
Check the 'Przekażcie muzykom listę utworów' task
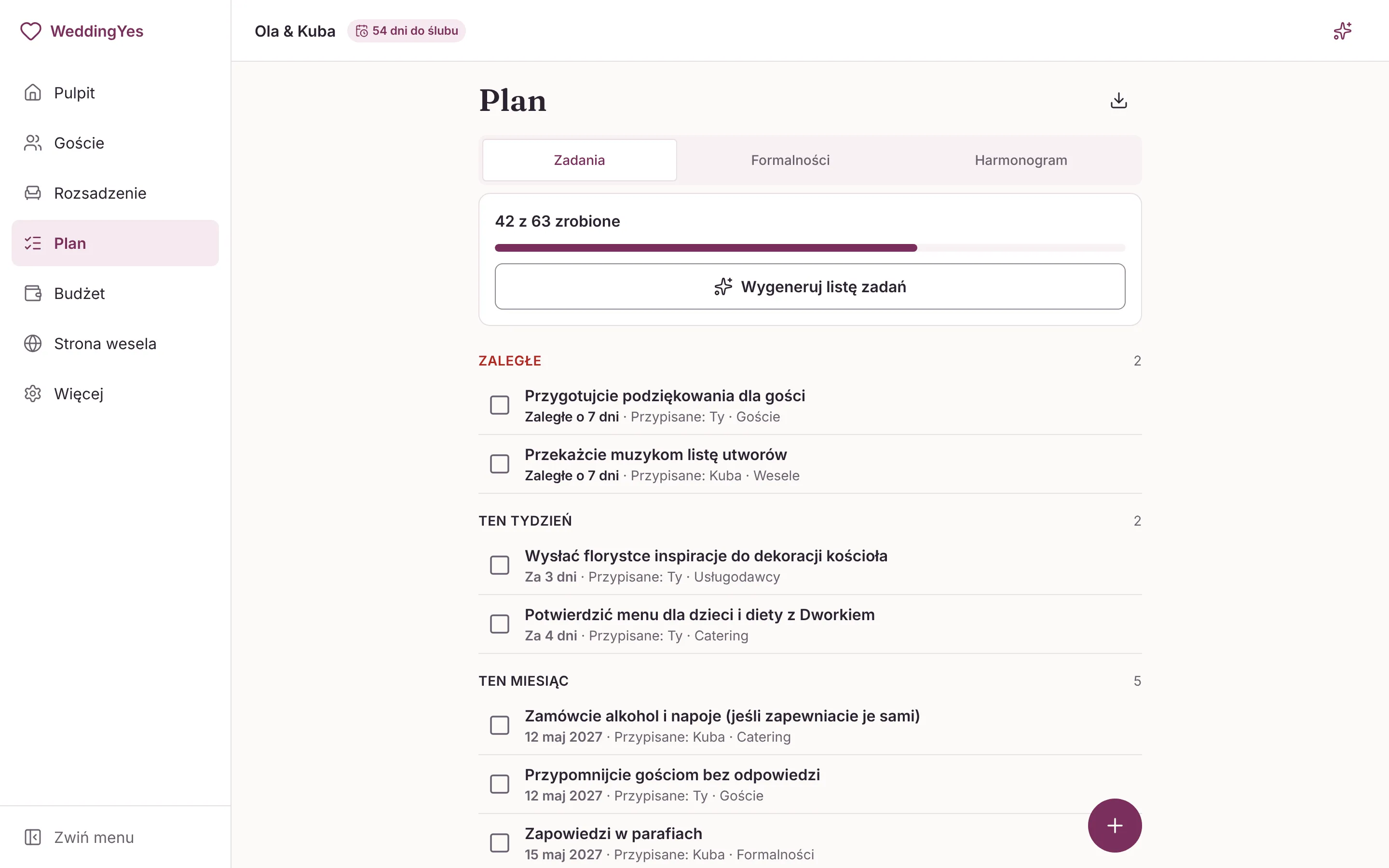[499, 464]
